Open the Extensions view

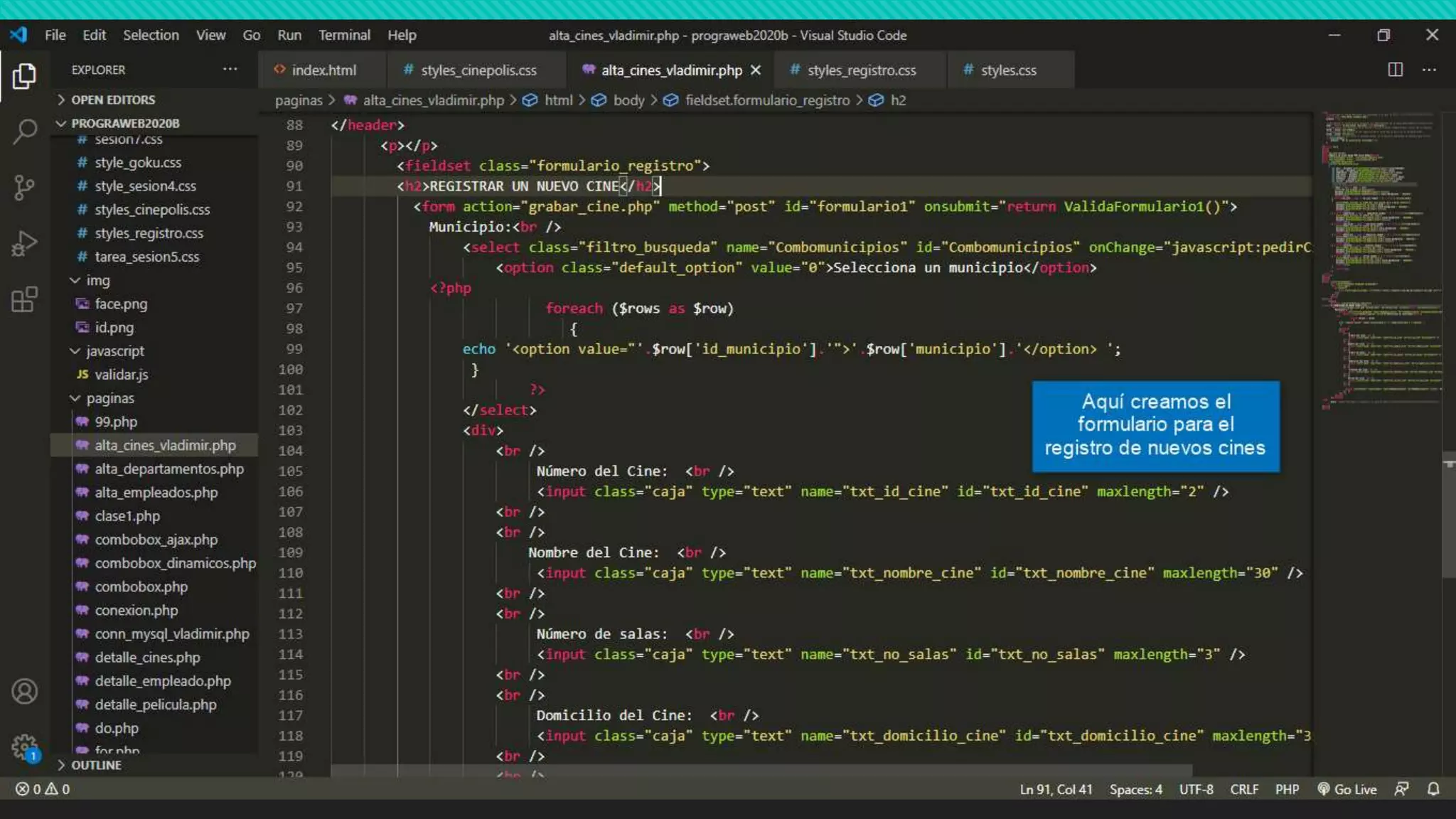pyautogui.click(x=24, y=299)
